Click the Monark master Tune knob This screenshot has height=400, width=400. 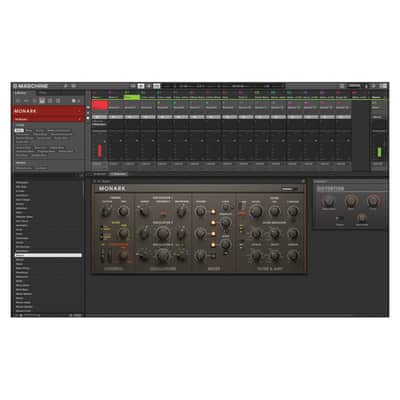[123, 211]
